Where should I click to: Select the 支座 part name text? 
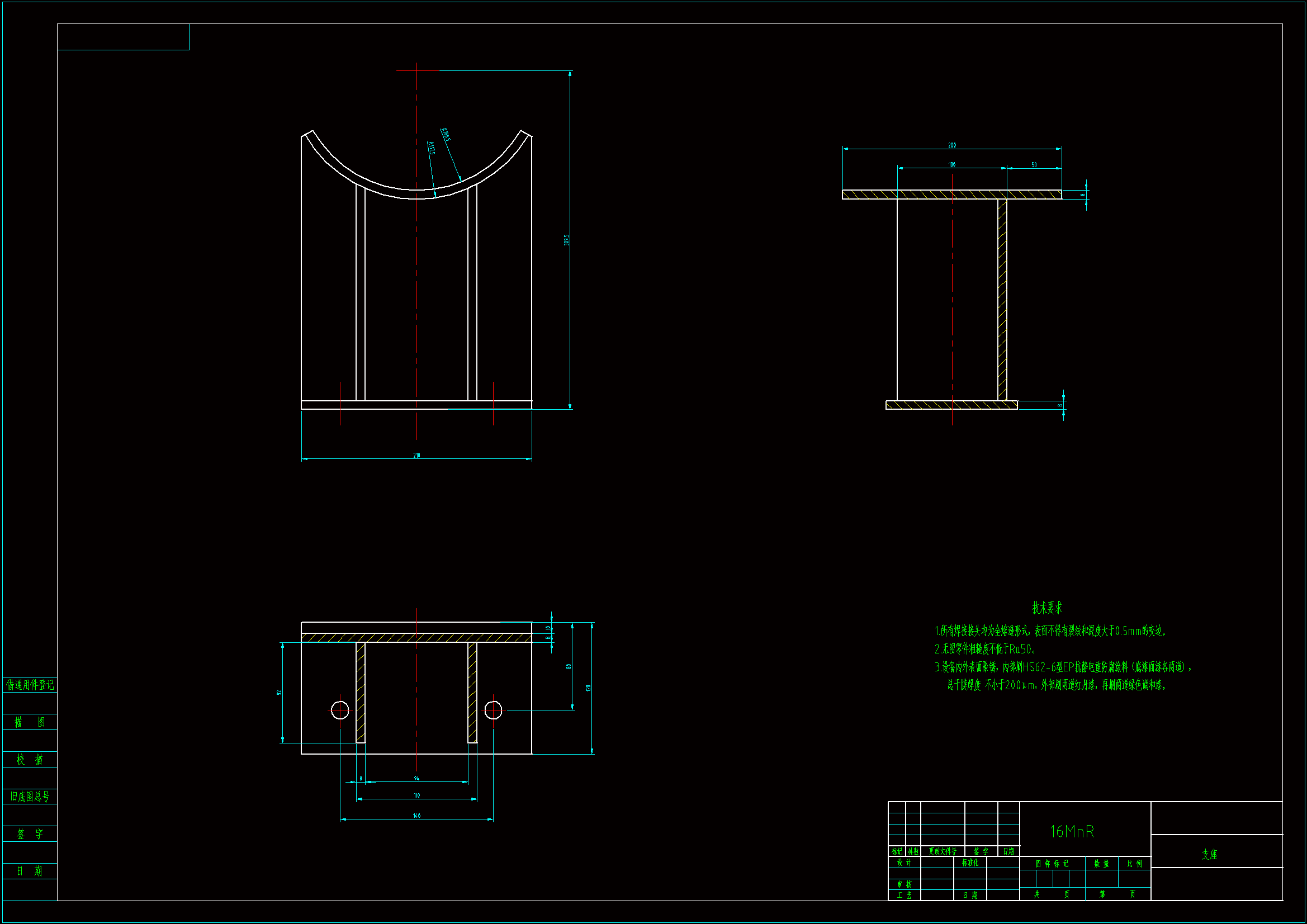click(x=1209, y=855)
